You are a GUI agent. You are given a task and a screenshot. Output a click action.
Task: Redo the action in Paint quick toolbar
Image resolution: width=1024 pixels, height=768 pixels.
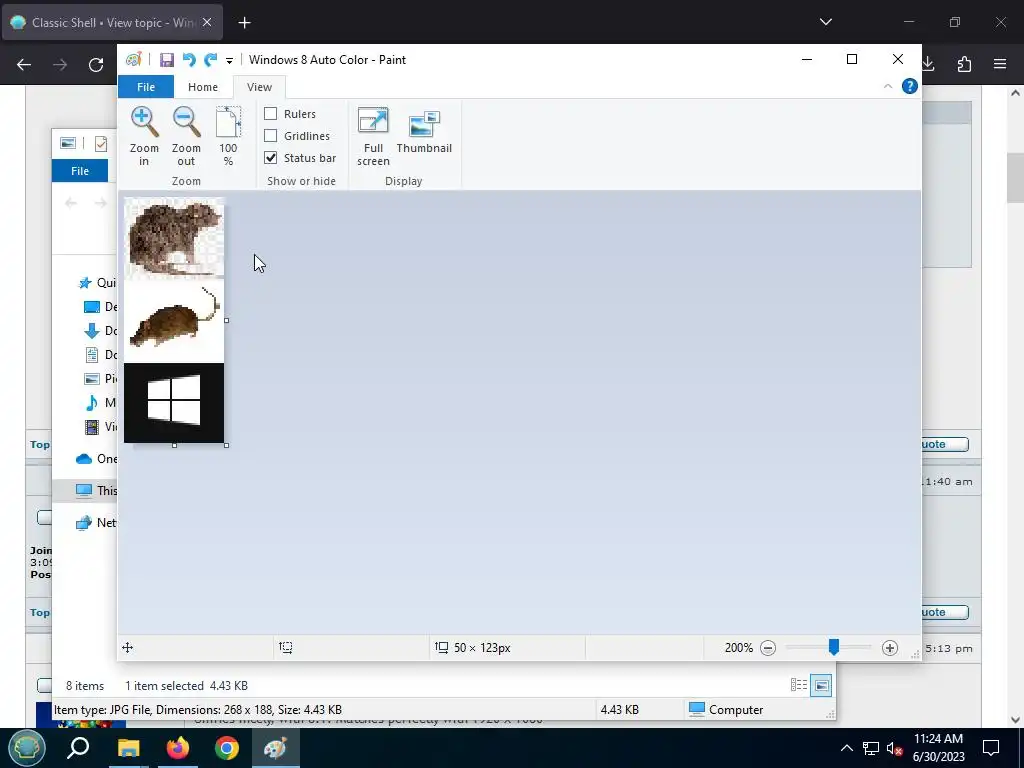(x=210, y=59)
